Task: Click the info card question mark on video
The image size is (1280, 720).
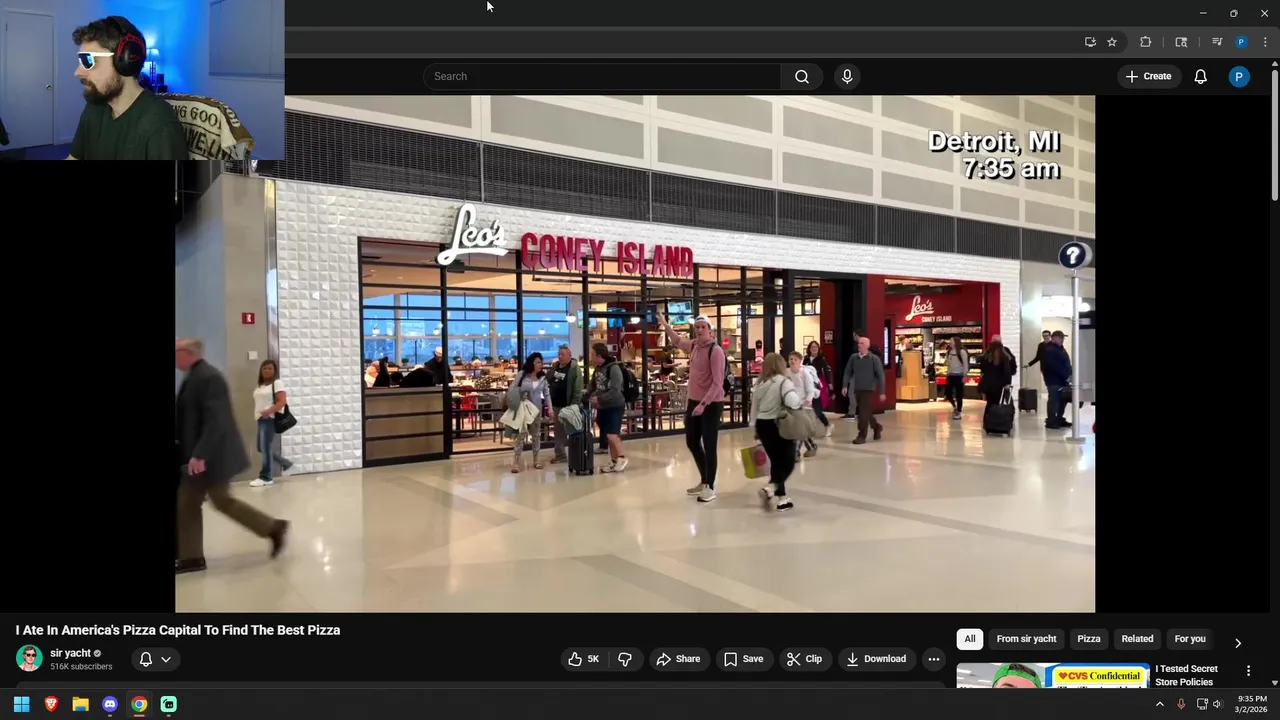Action: (x=1072, y=256)
